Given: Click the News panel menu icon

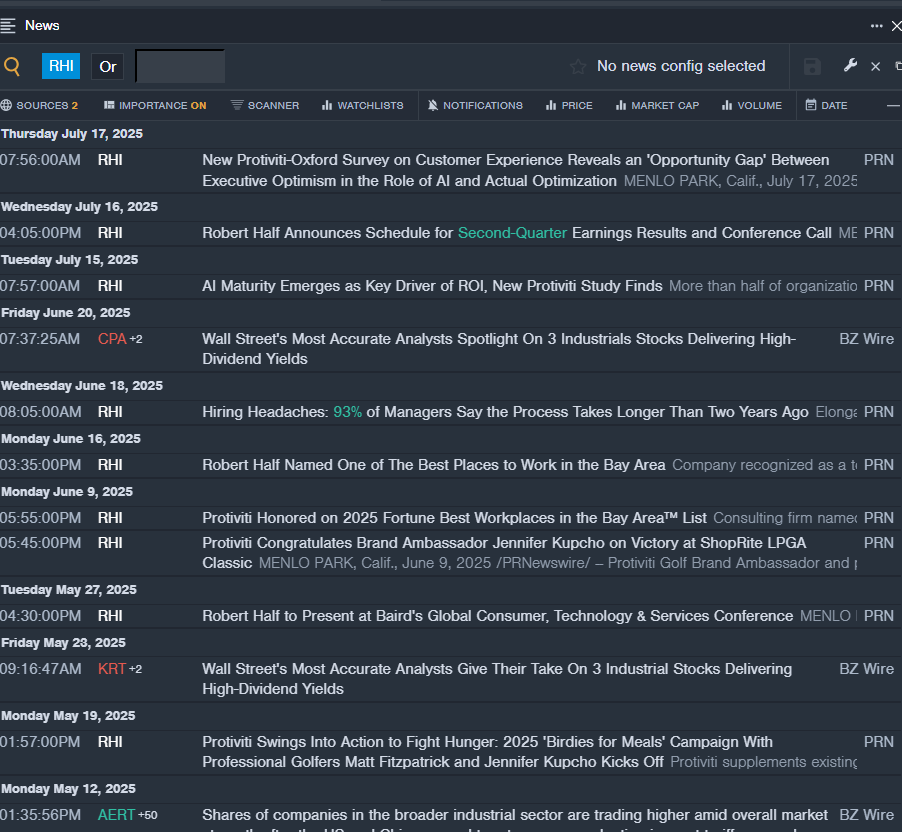Looking at the screenshot, I should click(x=9, y=25).
